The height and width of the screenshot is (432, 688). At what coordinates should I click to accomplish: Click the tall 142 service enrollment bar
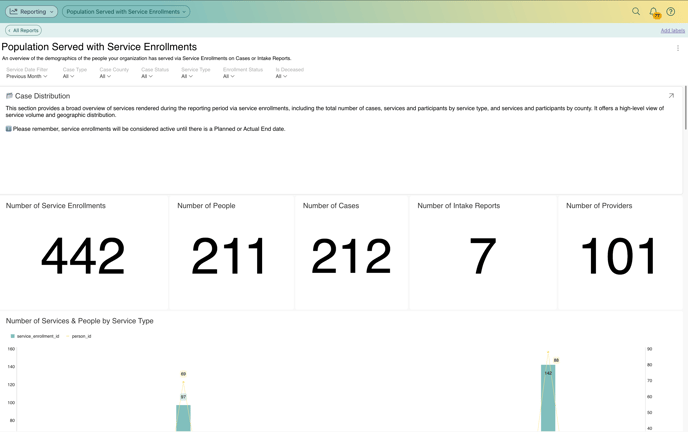(548, 400)
